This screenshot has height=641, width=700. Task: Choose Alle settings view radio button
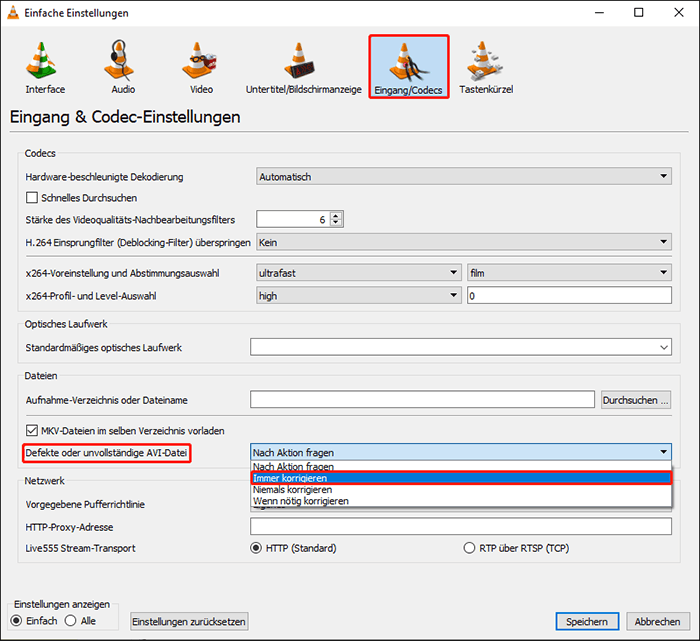(x=71, y=621)
